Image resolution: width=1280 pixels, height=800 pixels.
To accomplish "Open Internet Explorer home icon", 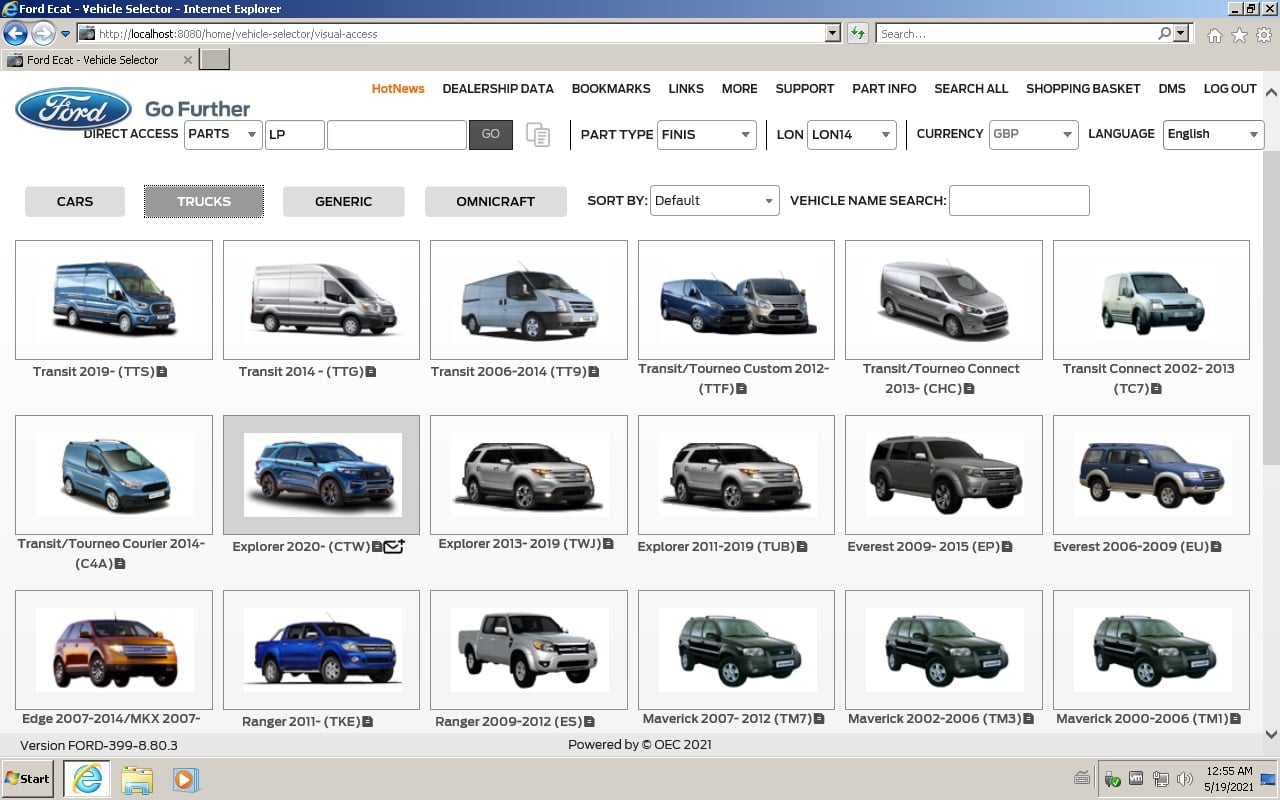I will (1214, 35).
